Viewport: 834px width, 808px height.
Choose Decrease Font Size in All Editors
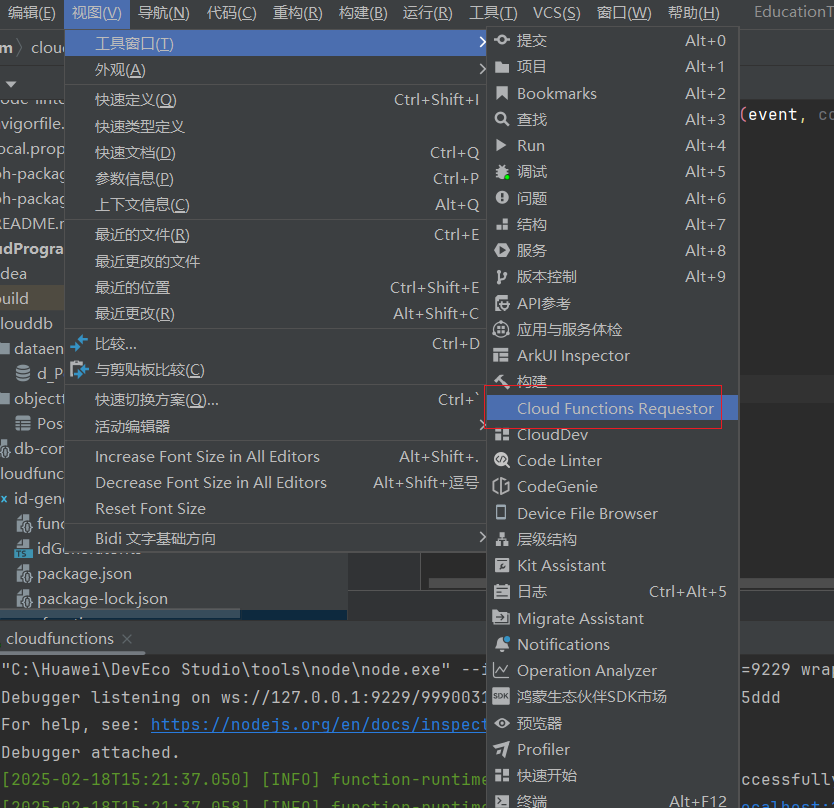pyautogui.click(x=275, y=482)
